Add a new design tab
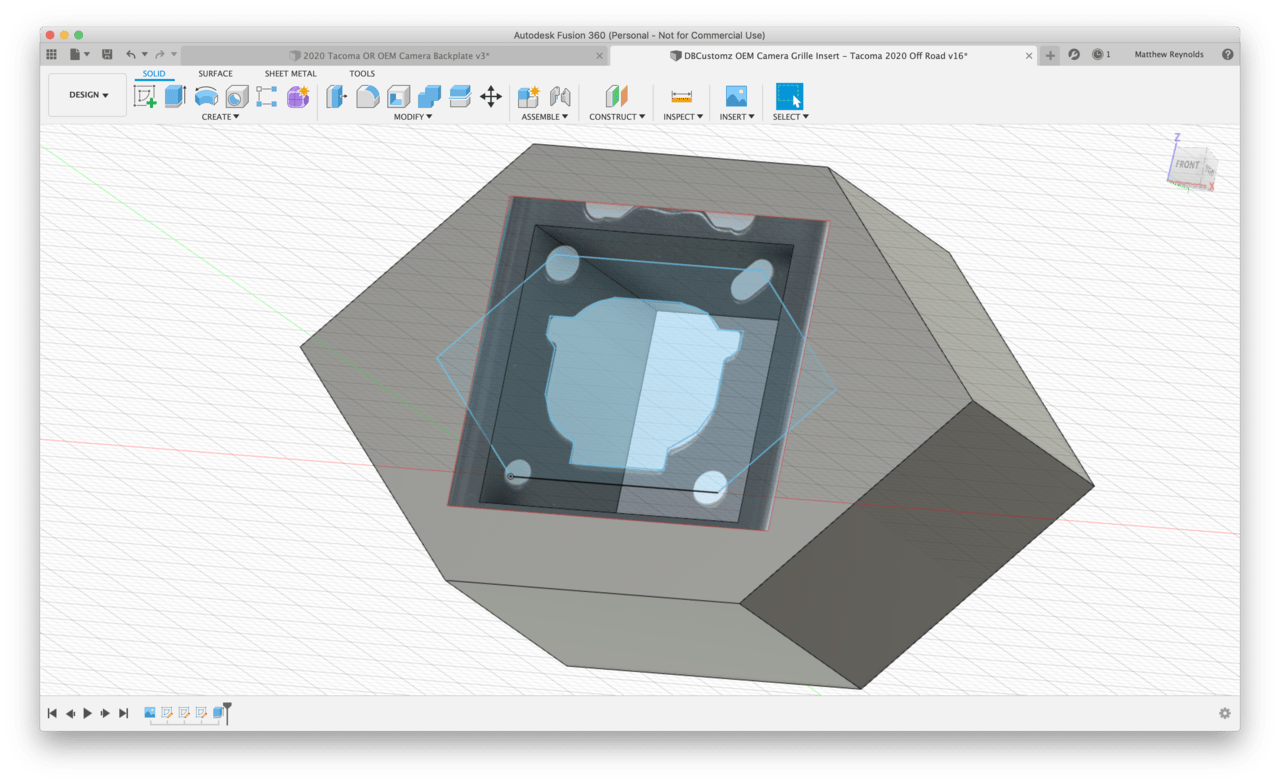The height and width of the screenshot is (784, 1280). click(x=1050, y=56)
